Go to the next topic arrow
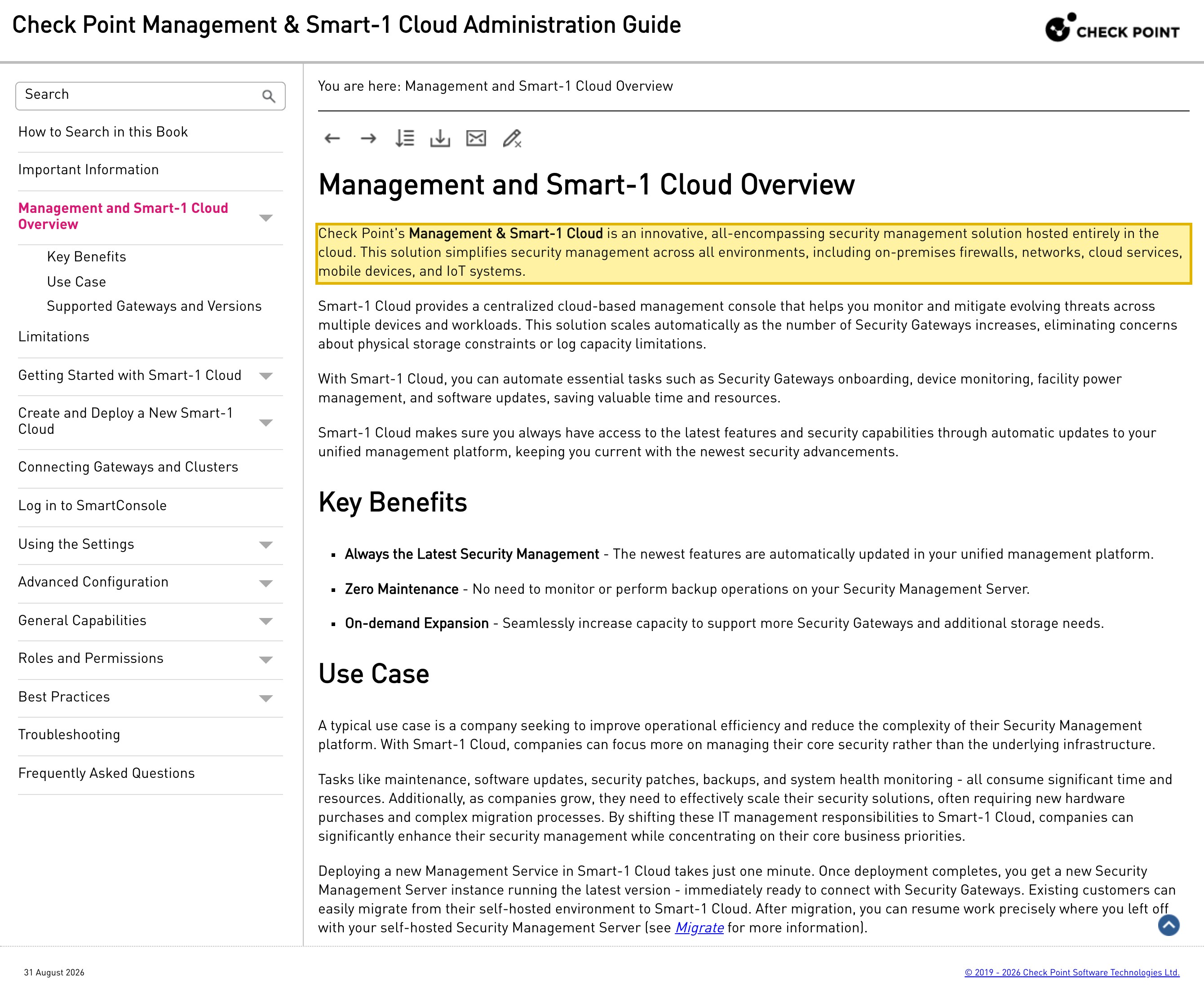Image resolution: width=1204 pixels, height=1006 pixels. click(368, 139)
